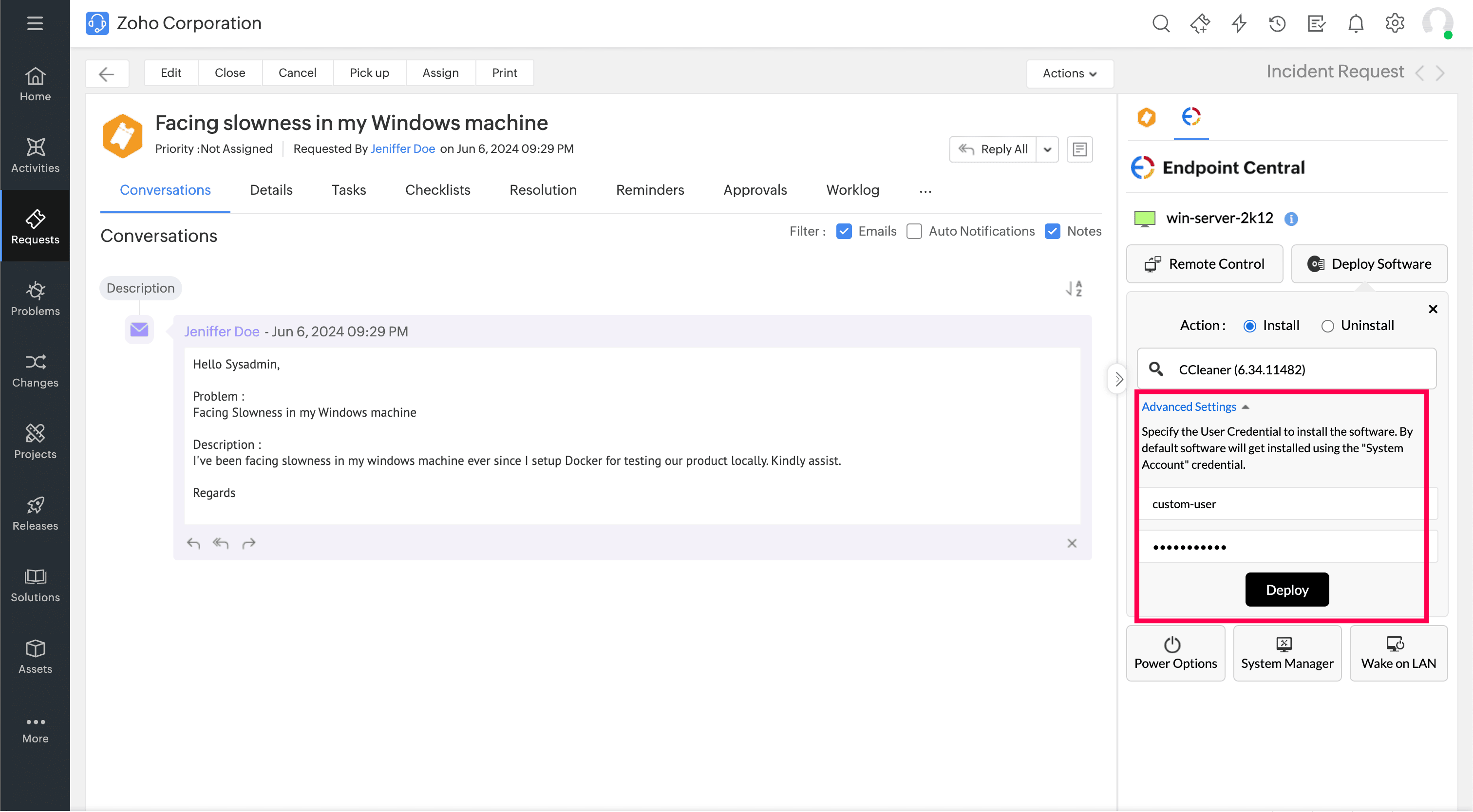The width and height of the screenshot is (1473, 812).
Task: Click the forward arrow icon under message
Action: [x=248, y=543]
